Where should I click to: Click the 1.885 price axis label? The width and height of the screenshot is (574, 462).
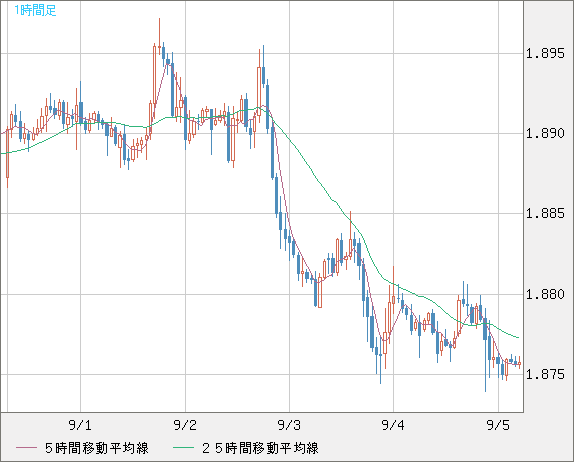click(x=545, y=213)
